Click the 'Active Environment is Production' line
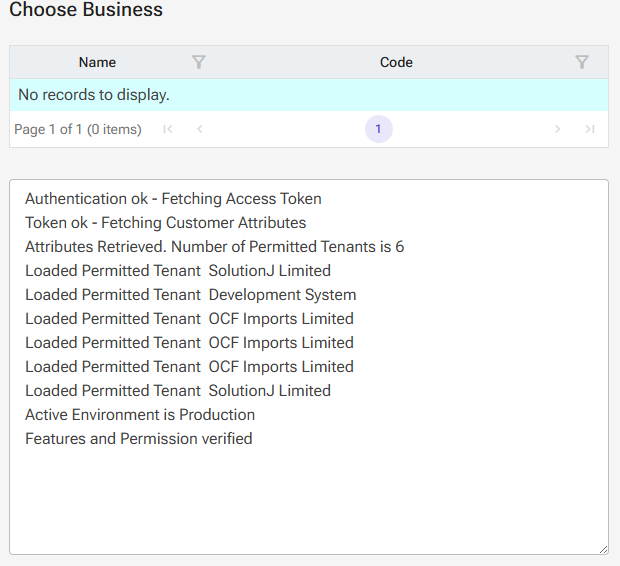 pyautogui.click(x=140, y=415)
